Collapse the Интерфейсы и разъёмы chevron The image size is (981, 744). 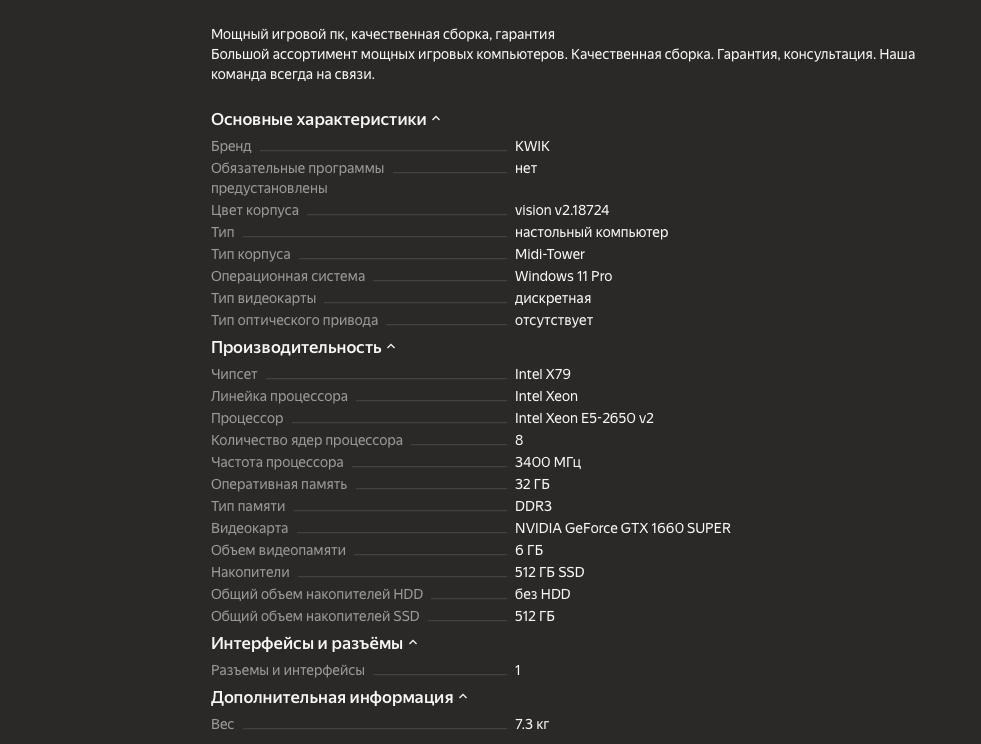pyautogui.click(x=413, y=643)
